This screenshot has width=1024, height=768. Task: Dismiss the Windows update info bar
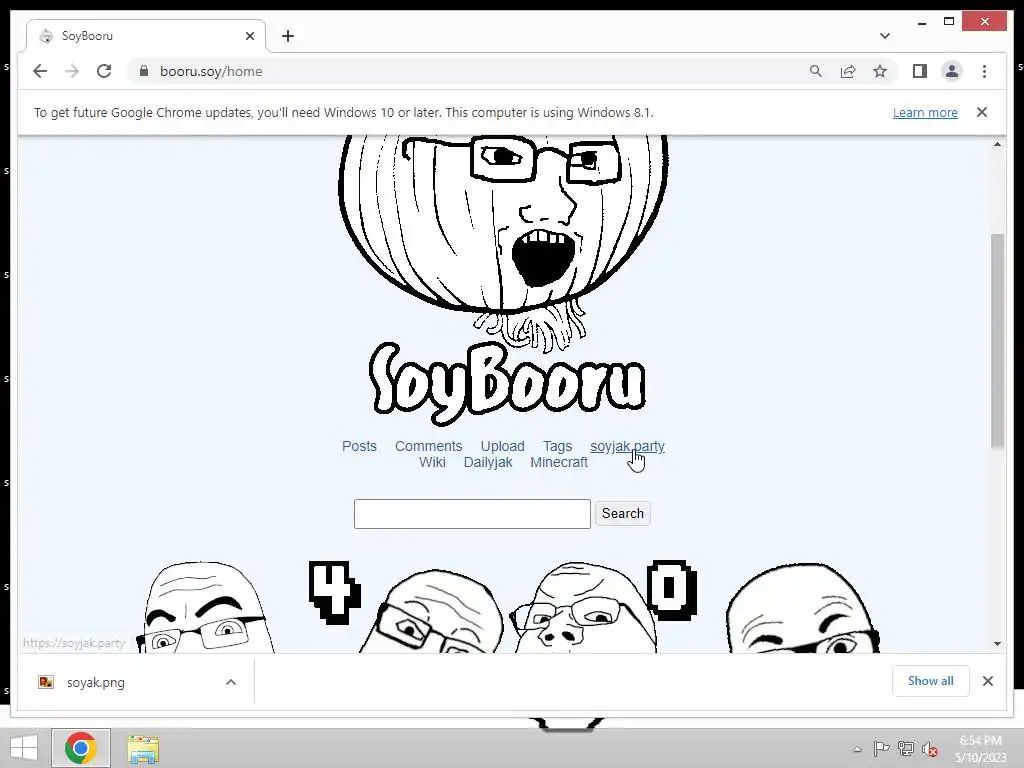point(982,112)
